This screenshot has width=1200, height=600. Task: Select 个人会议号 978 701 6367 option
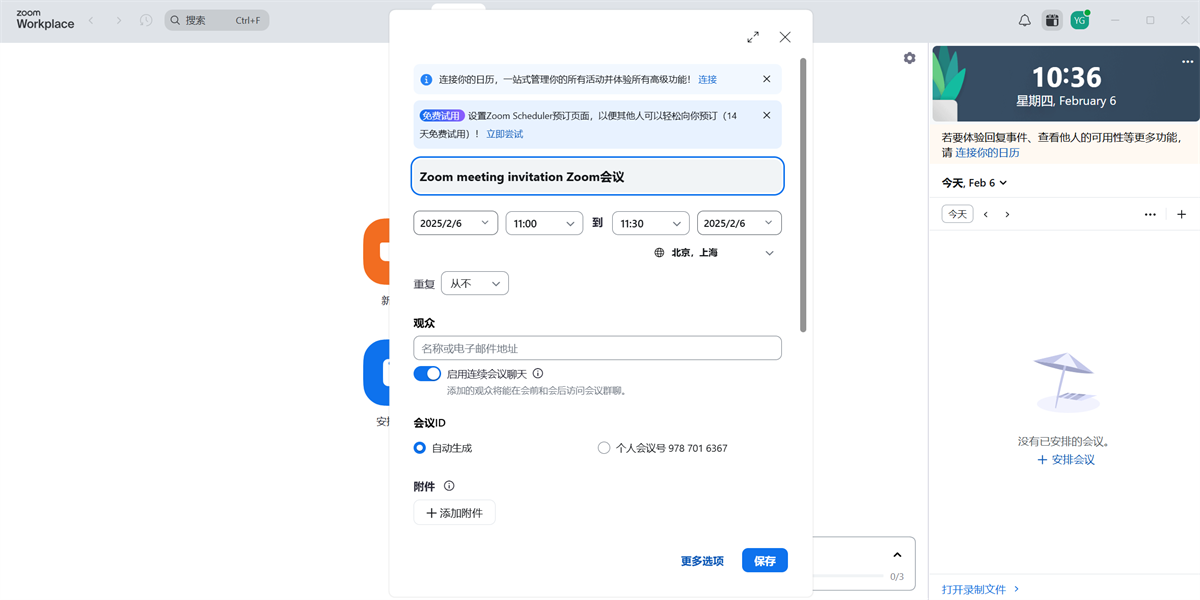point(604,448)
